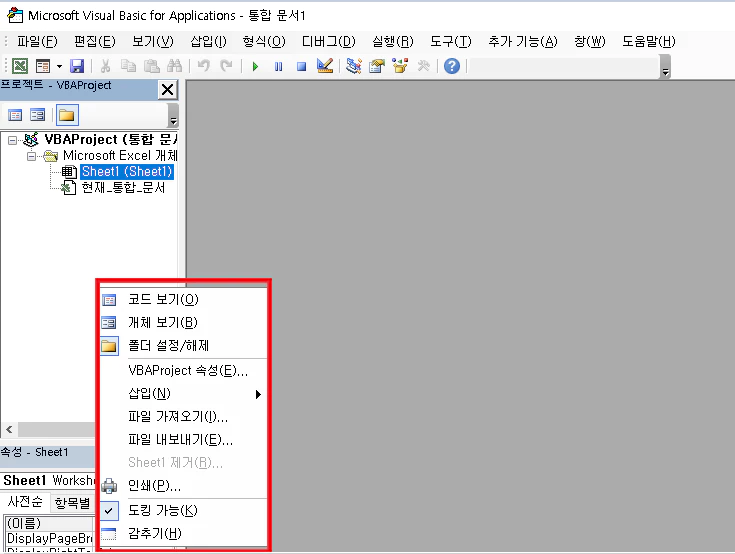The image size is (735, 554).
Task: Open the 보기(V) menu
Action: coord(153,41)
